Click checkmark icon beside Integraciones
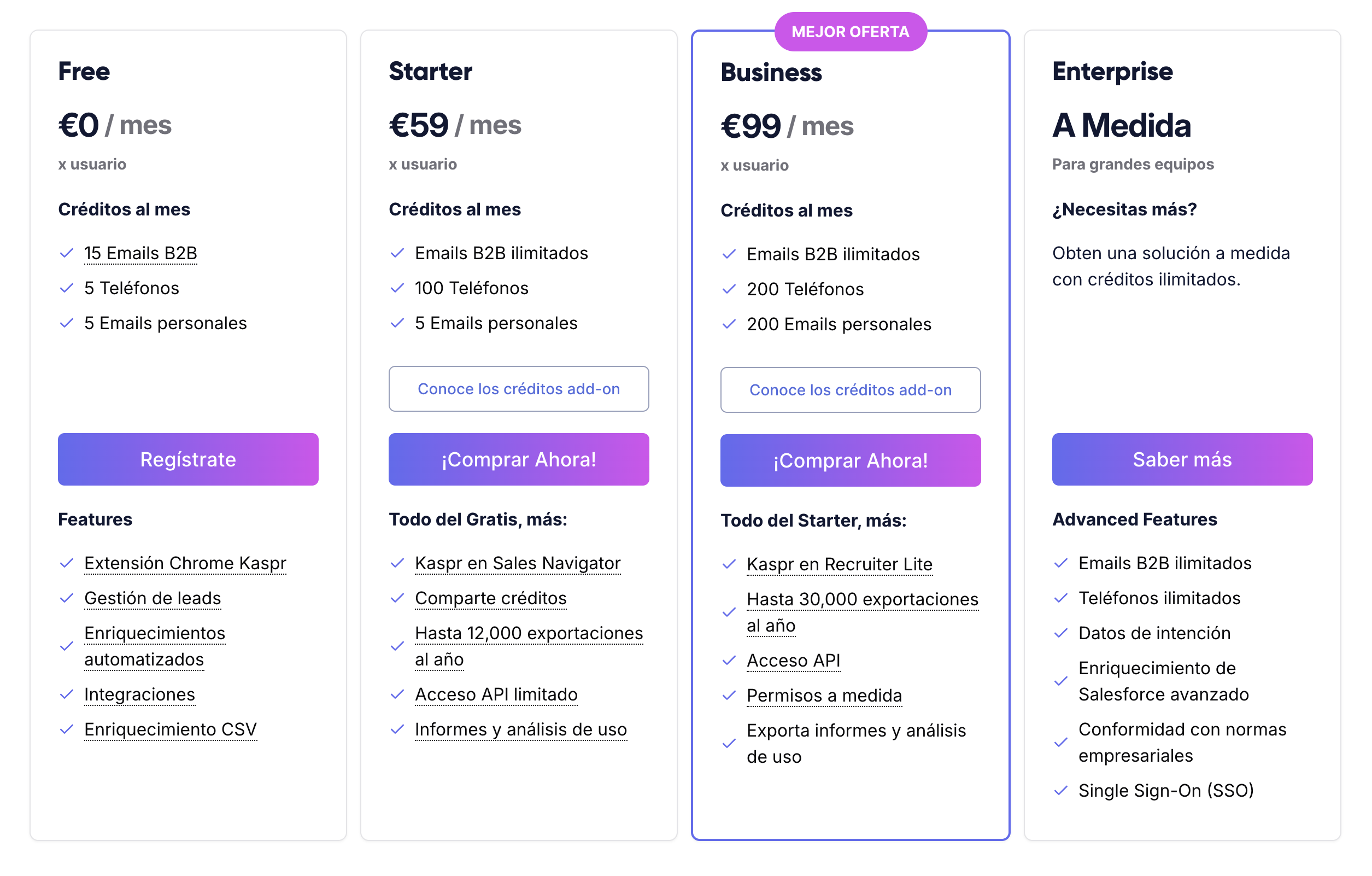The width and height of the screenshot is (1372, 876). click(x=67, y=694)
